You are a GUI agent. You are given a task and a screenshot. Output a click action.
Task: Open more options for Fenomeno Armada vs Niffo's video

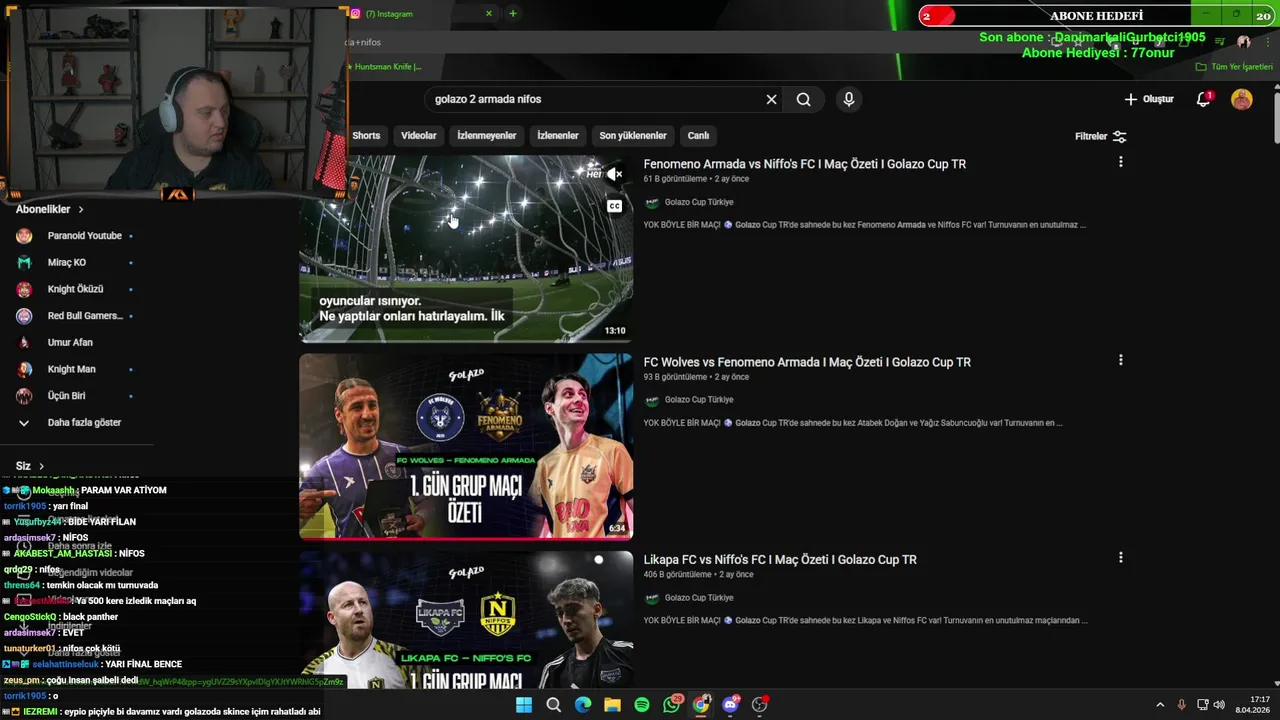1120,162
